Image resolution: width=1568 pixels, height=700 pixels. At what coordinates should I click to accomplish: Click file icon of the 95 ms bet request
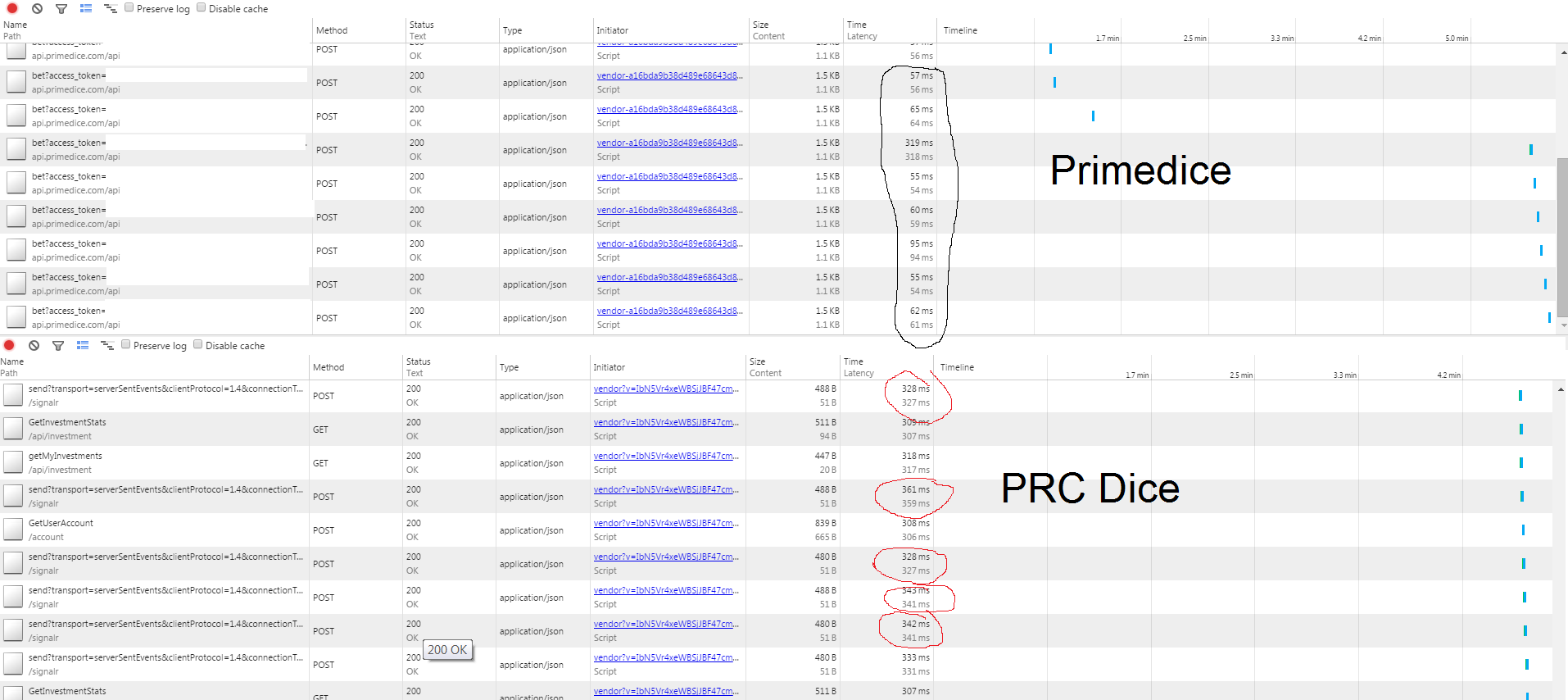point(16,250)
